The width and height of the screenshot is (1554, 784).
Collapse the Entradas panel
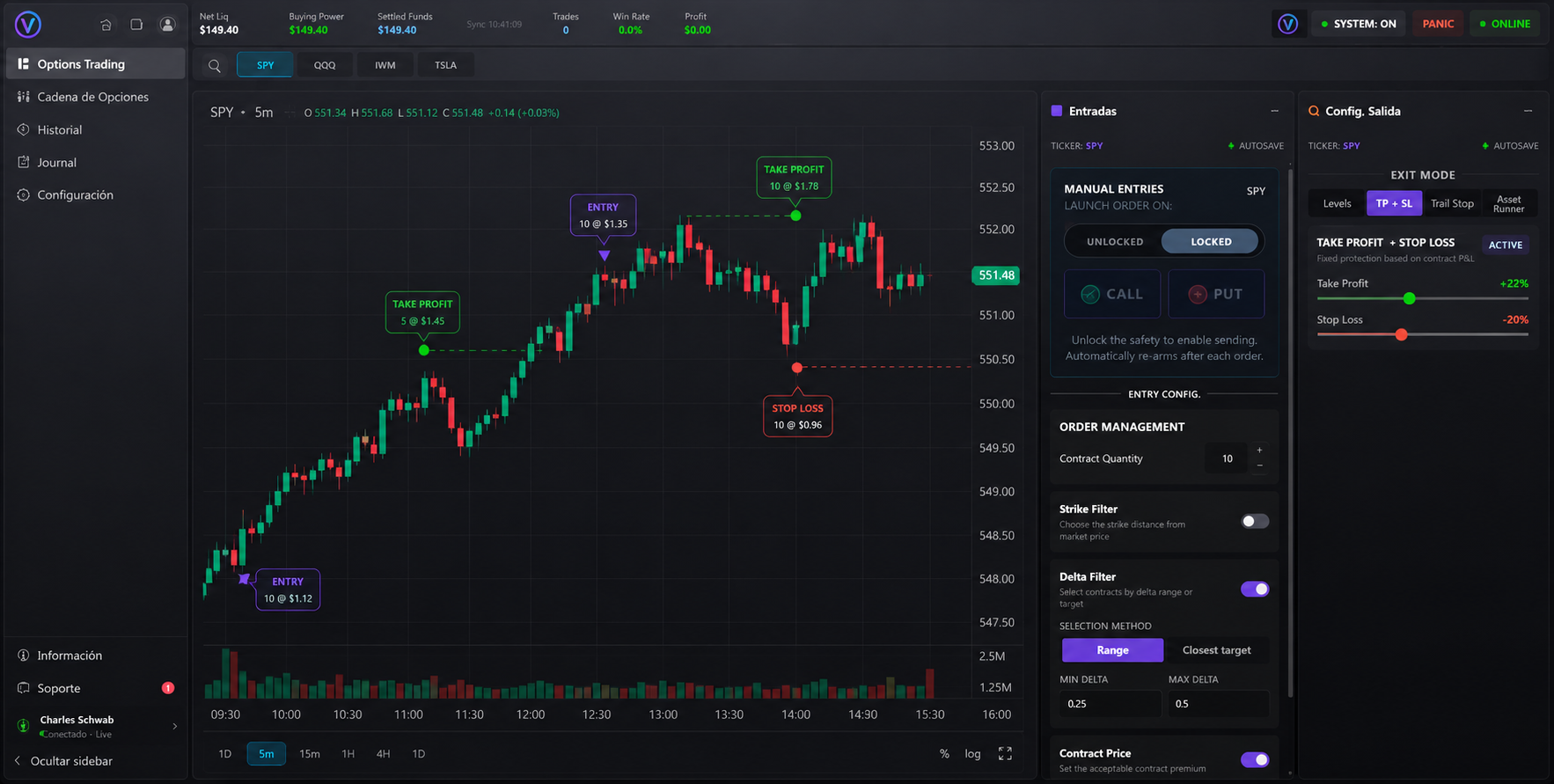[x=1274, y=111]
